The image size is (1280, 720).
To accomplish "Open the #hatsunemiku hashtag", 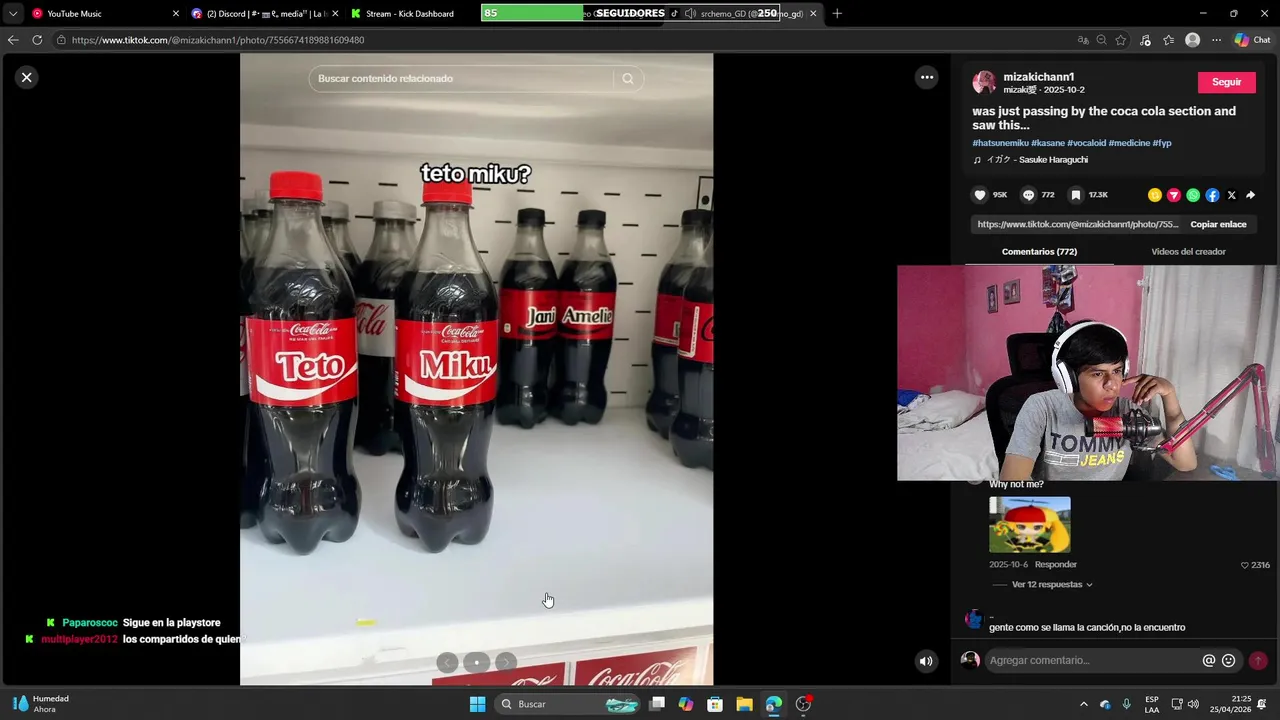I will pyautogui.click(x=1000, y=143).
